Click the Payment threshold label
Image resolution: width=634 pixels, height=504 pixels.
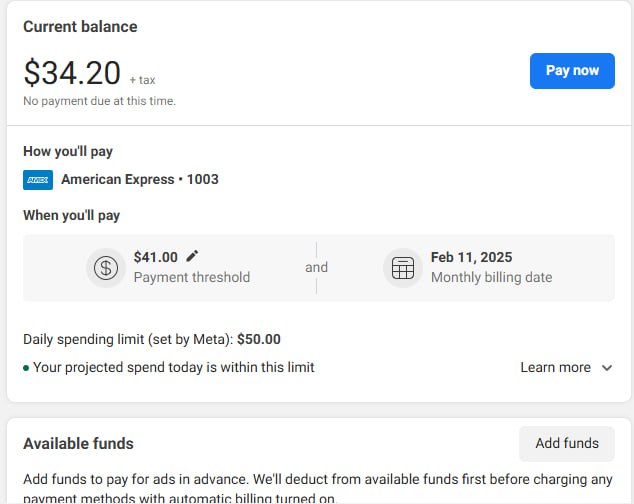tap(192, 277)
